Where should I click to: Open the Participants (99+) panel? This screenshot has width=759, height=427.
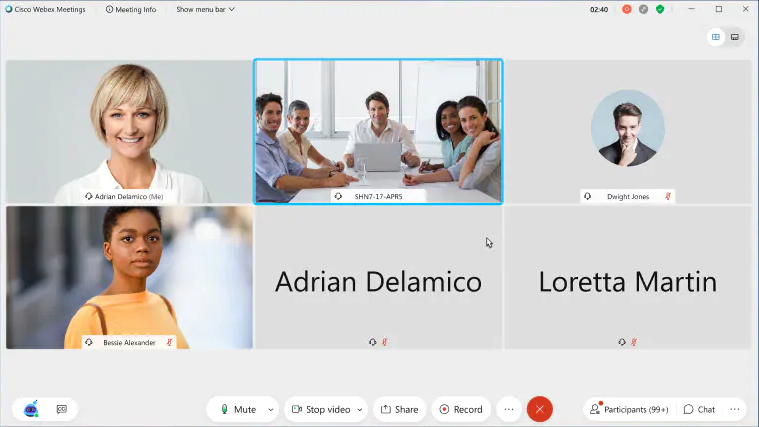tap(629, 410)
